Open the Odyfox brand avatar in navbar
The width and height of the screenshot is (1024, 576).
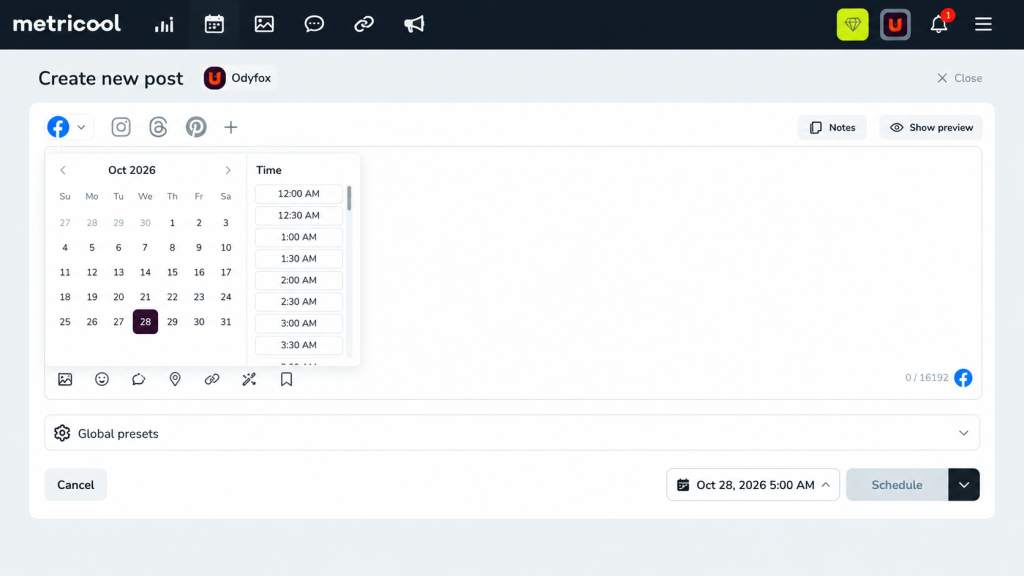click(x=895, y=25)
